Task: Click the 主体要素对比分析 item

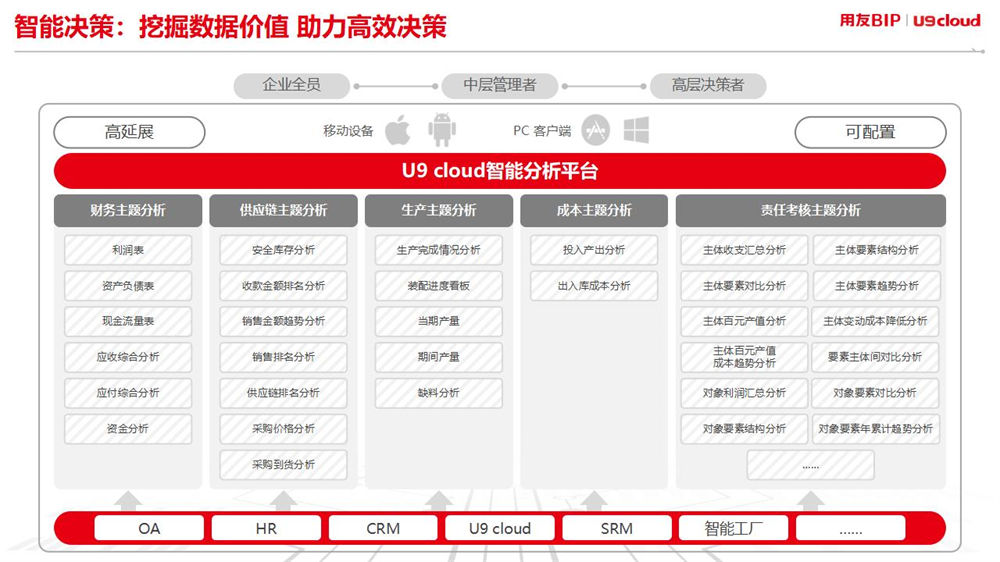Action: tap(744, 286)
